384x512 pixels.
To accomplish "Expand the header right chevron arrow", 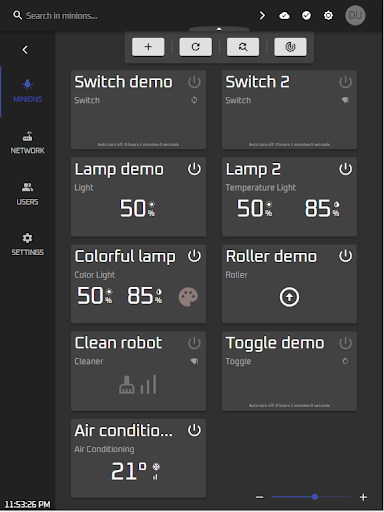I will coord(262,15).
